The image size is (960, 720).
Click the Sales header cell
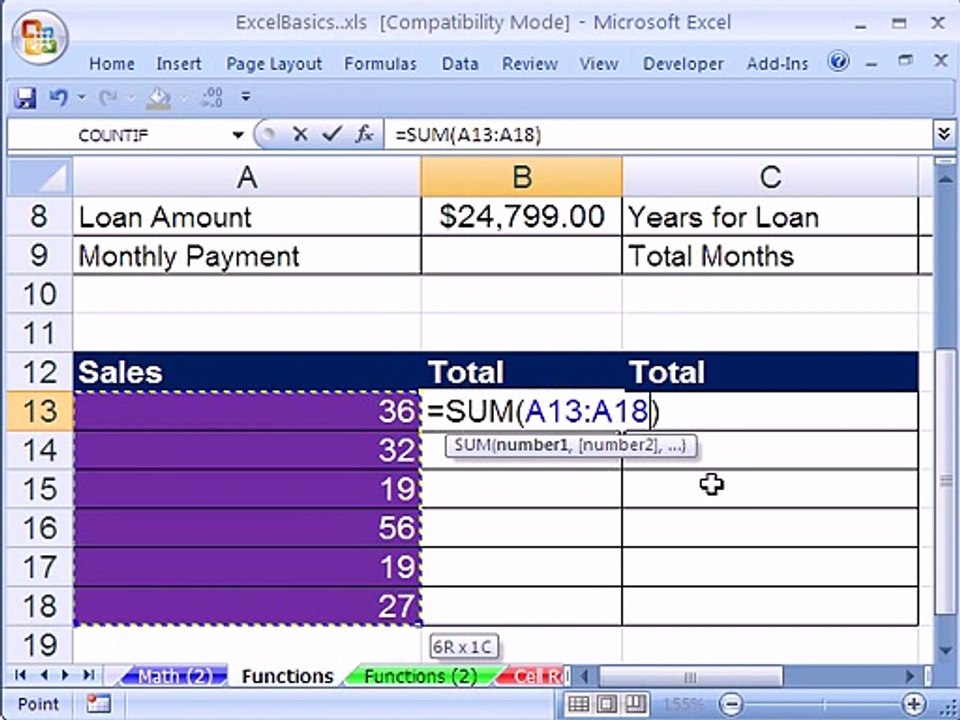247,372
